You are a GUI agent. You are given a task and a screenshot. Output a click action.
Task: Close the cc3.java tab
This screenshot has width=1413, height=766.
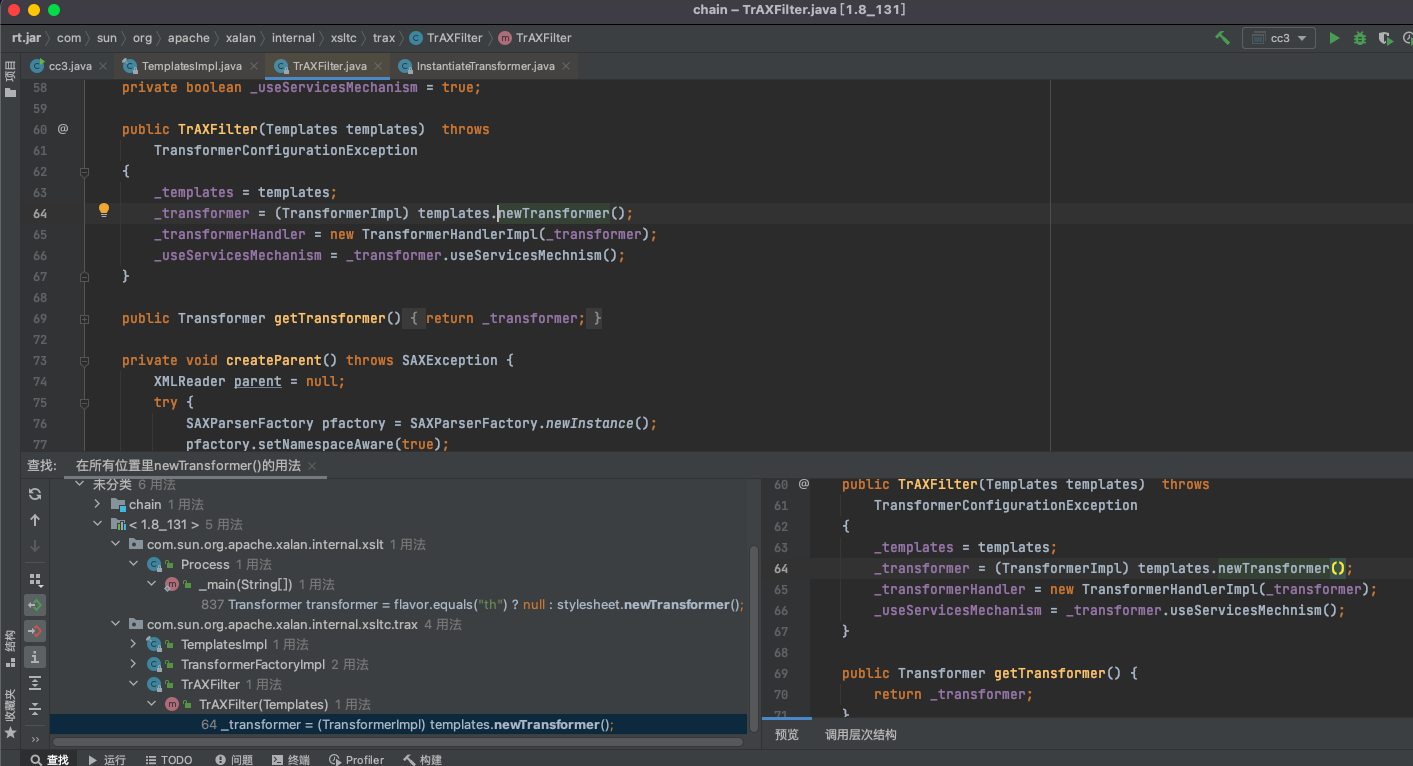coord(103,66)
